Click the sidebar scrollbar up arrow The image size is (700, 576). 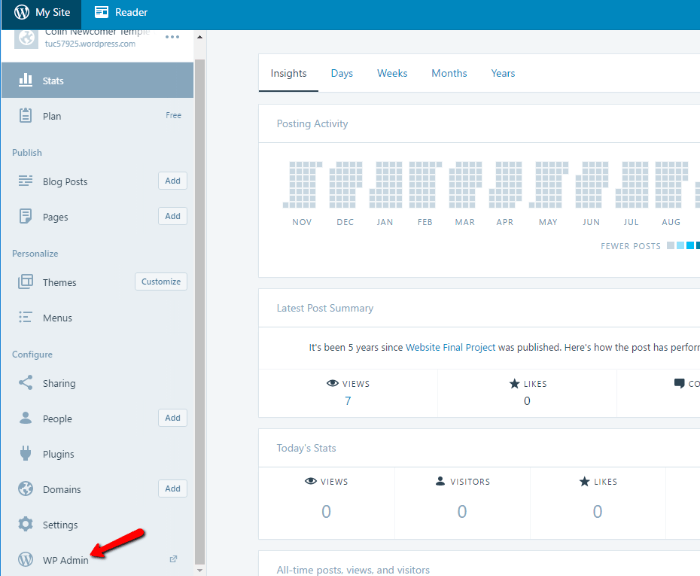[200, 37]
